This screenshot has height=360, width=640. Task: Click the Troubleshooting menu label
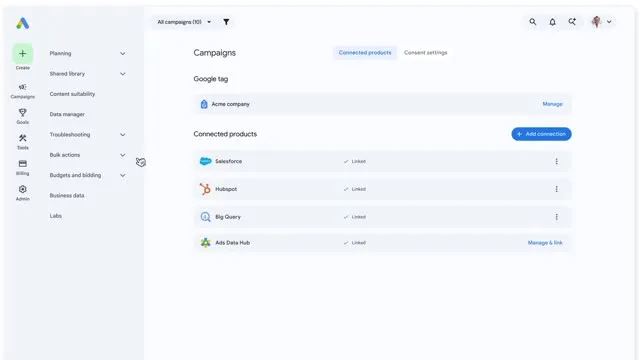point(70,135)
